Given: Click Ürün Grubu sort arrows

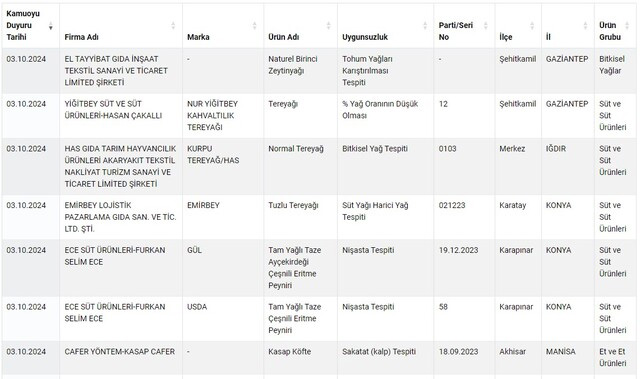Looking at the screenshot, I should [x=627, y=26].
